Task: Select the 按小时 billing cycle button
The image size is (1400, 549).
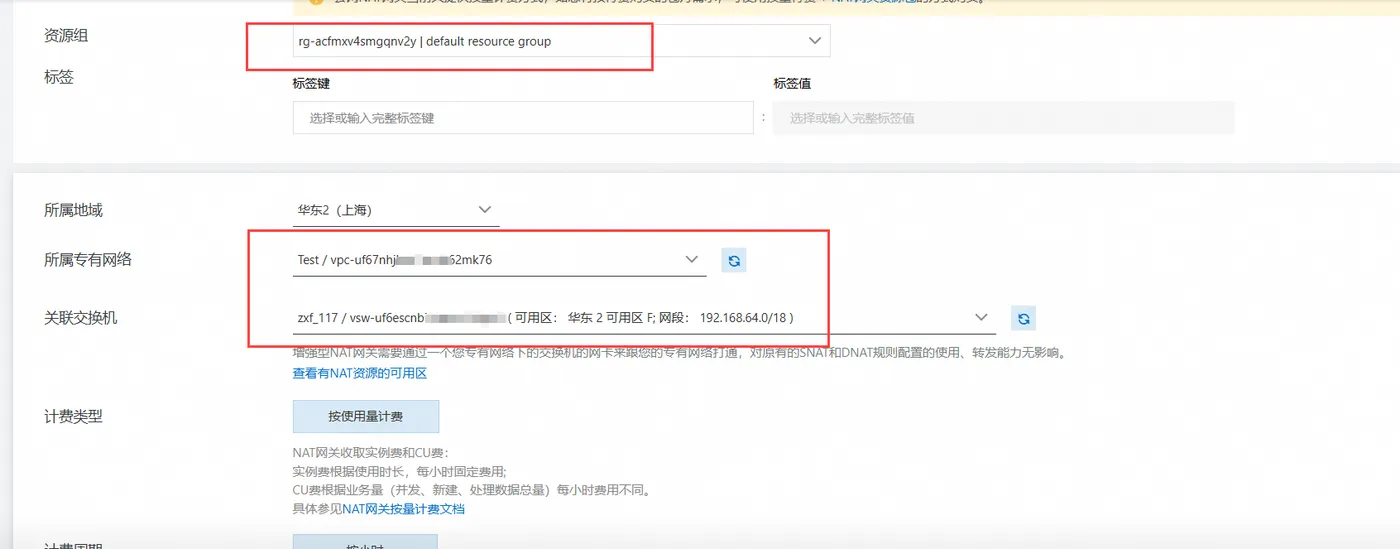Action: [365, 542]
